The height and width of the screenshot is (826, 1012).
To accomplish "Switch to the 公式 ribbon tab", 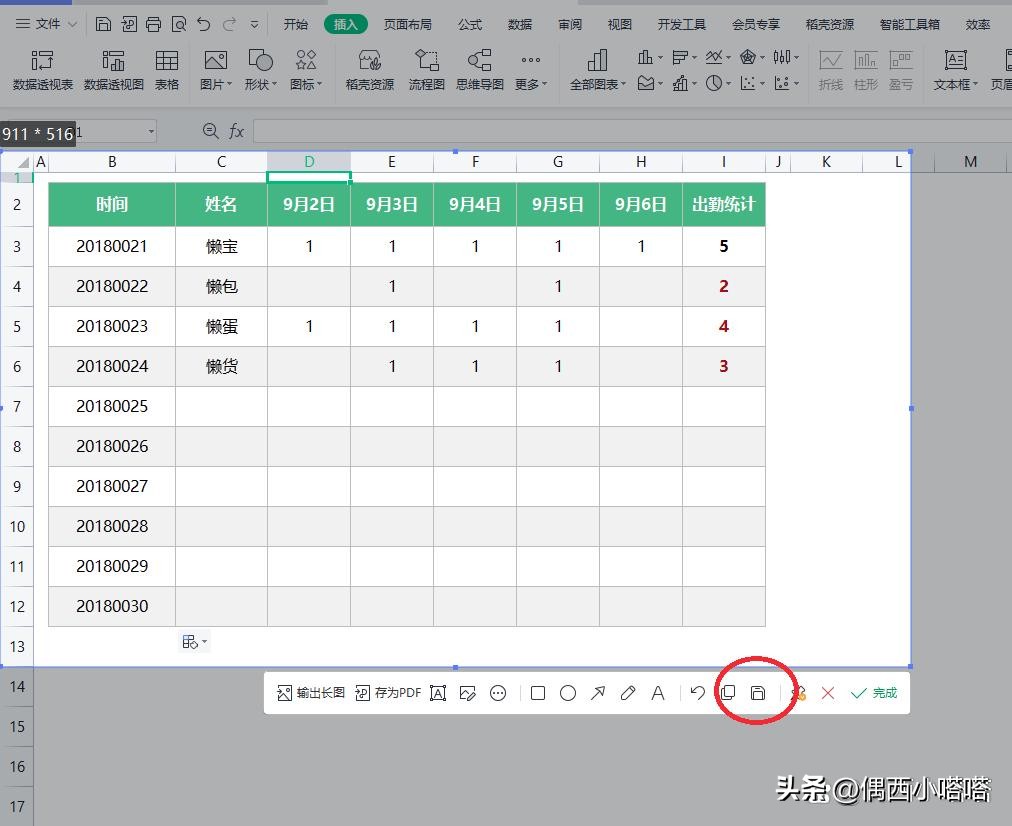I will tap(470, 24).
